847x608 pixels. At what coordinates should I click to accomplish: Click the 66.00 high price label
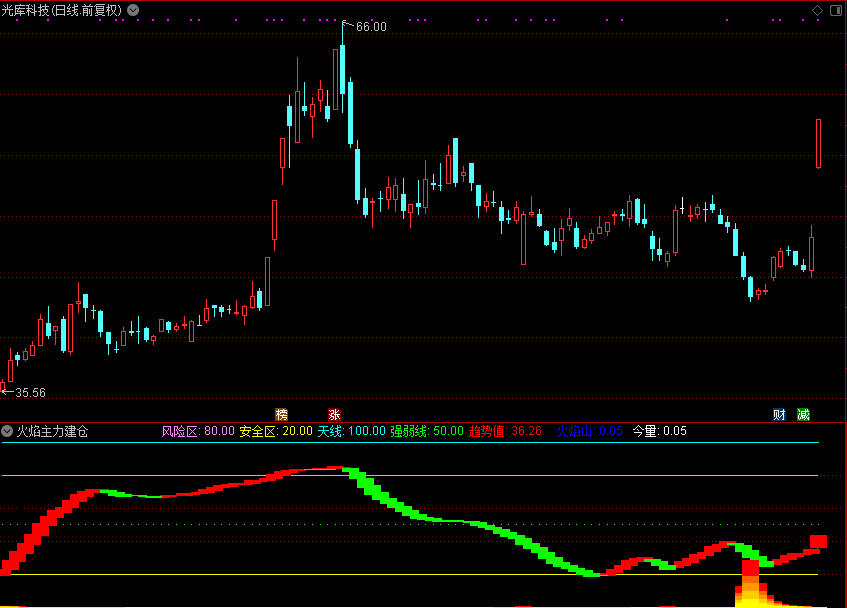point(371,26)
